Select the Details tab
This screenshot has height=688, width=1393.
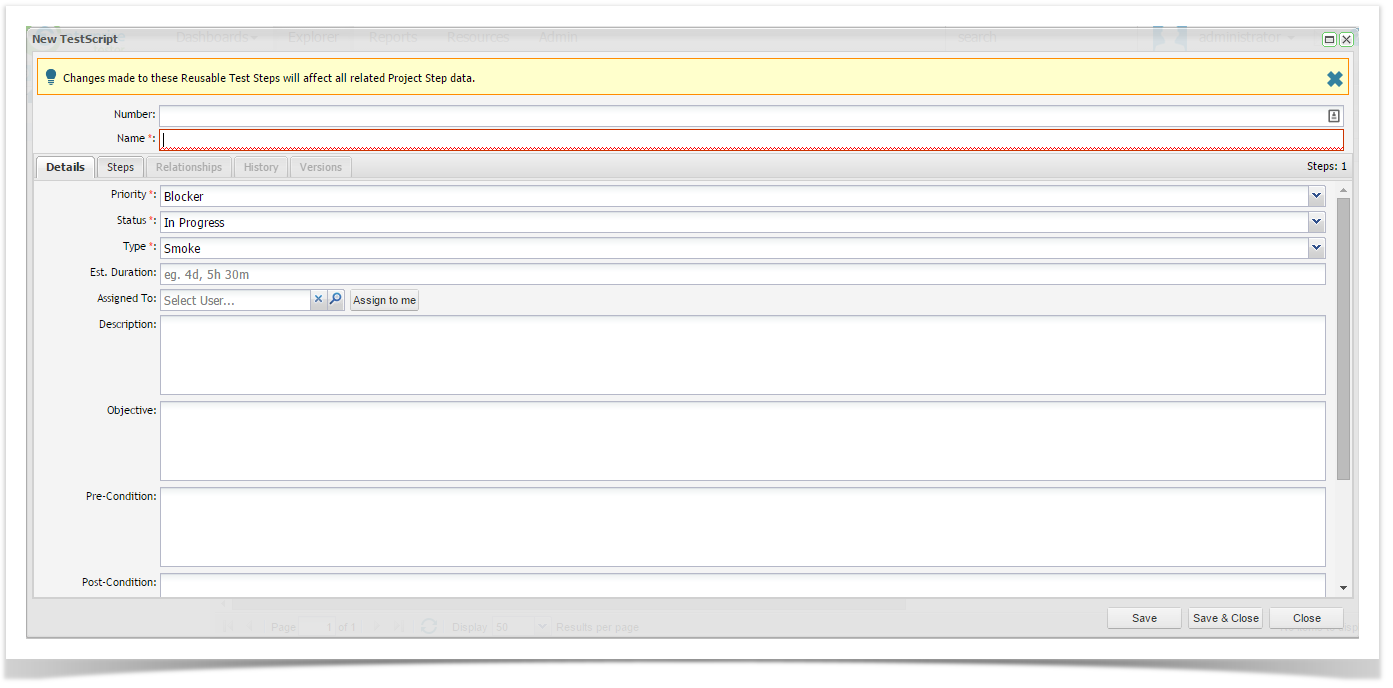tap(65, 167)
